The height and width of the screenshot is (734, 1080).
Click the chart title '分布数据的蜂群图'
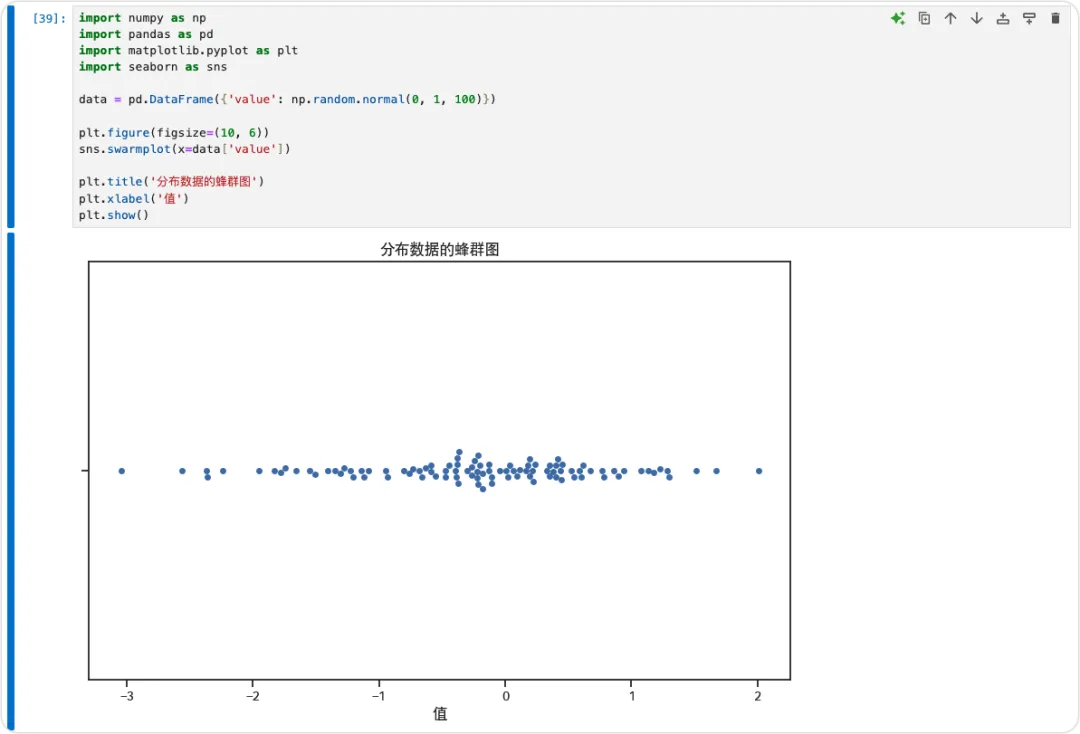click(439, 249)
